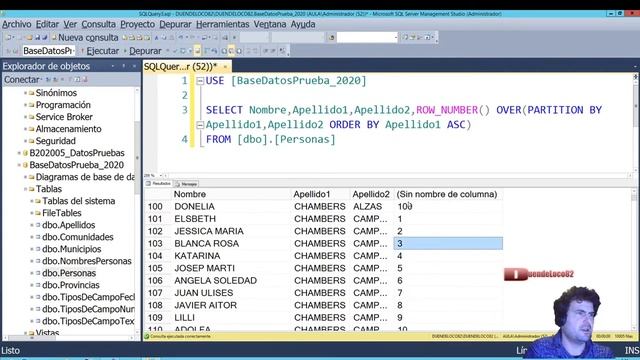Close the SQLQuer...r (52))* tab
The width and height of the screenshot is (640, 360).
pos(225,67)
